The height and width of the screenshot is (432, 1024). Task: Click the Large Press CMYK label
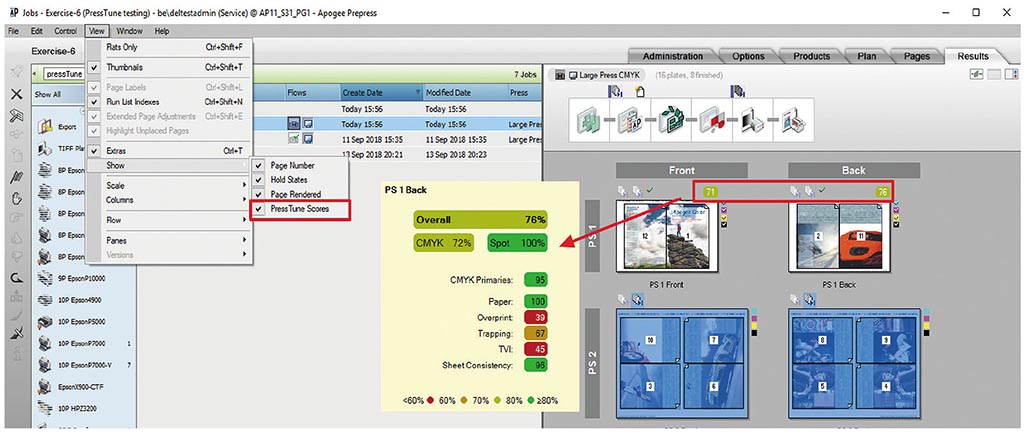pyautogui.click(x=608, y=75)
